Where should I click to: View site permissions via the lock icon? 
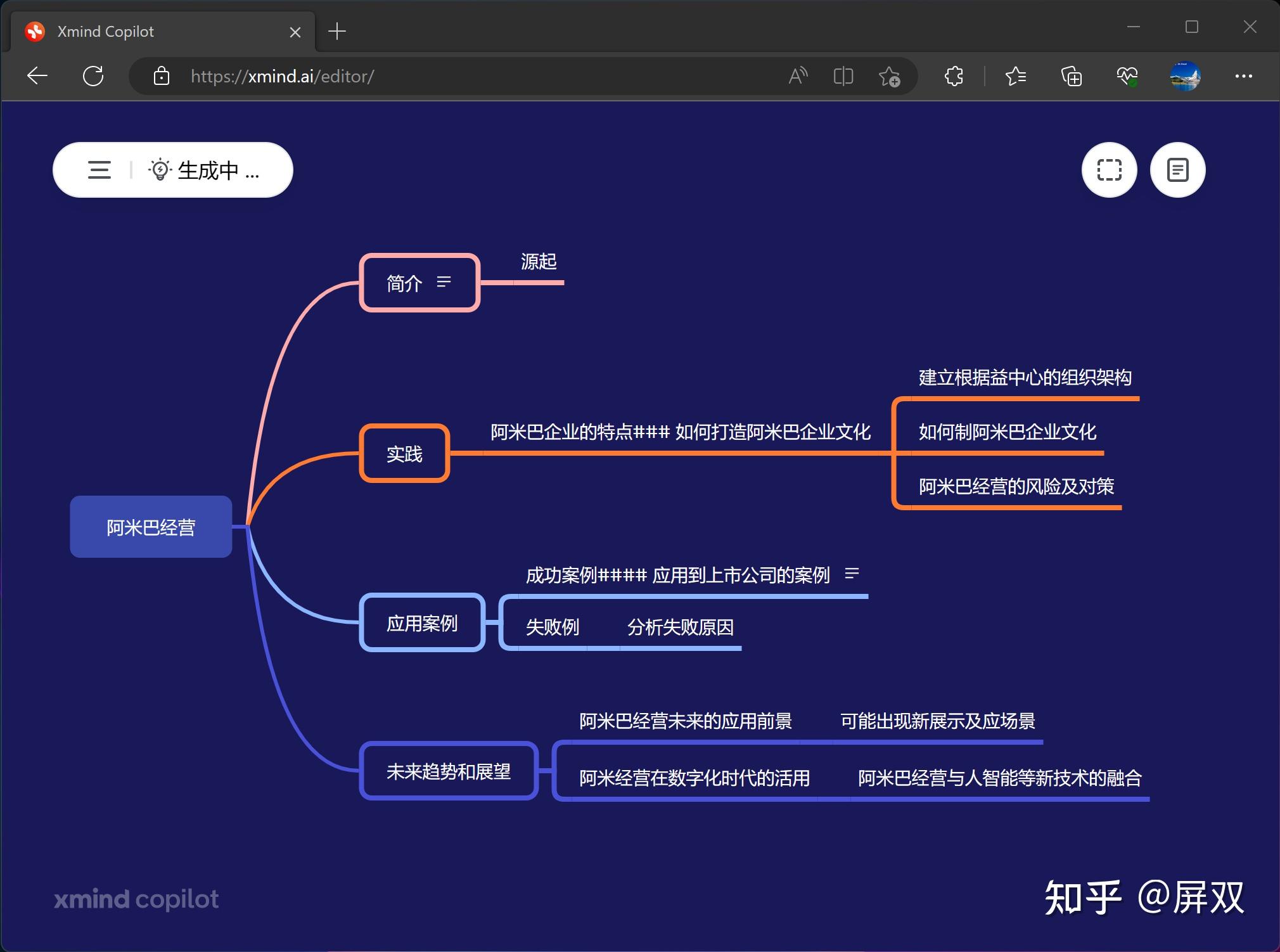[162, 75]
